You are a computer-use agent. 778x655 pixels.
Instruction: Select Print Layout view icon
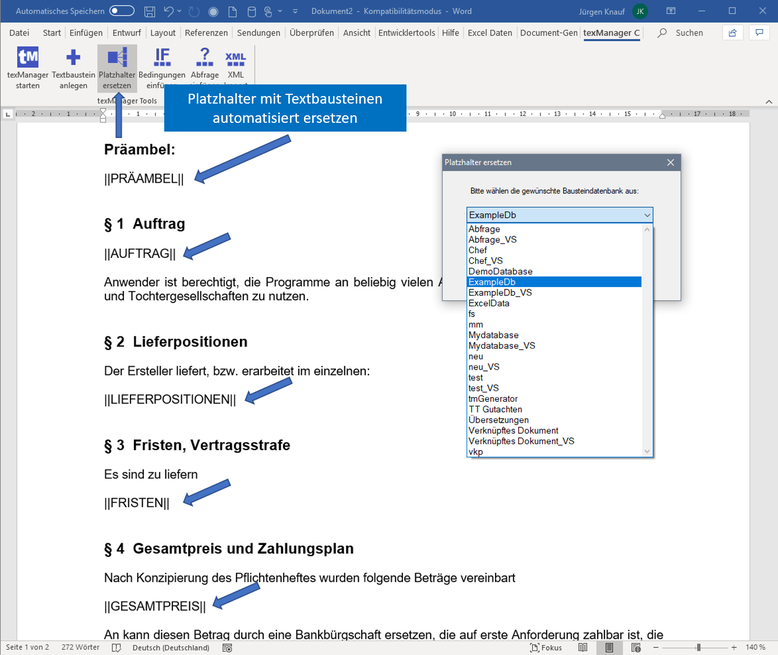[609, 648]
